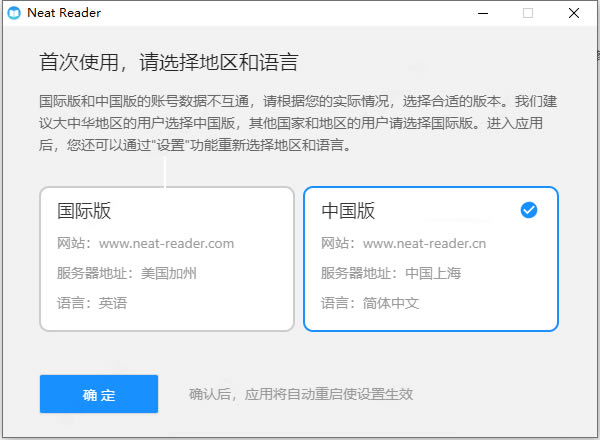This screenshot has width=600, height=440.
Task: Click the disabled maximize window icon
Action: 528,13
